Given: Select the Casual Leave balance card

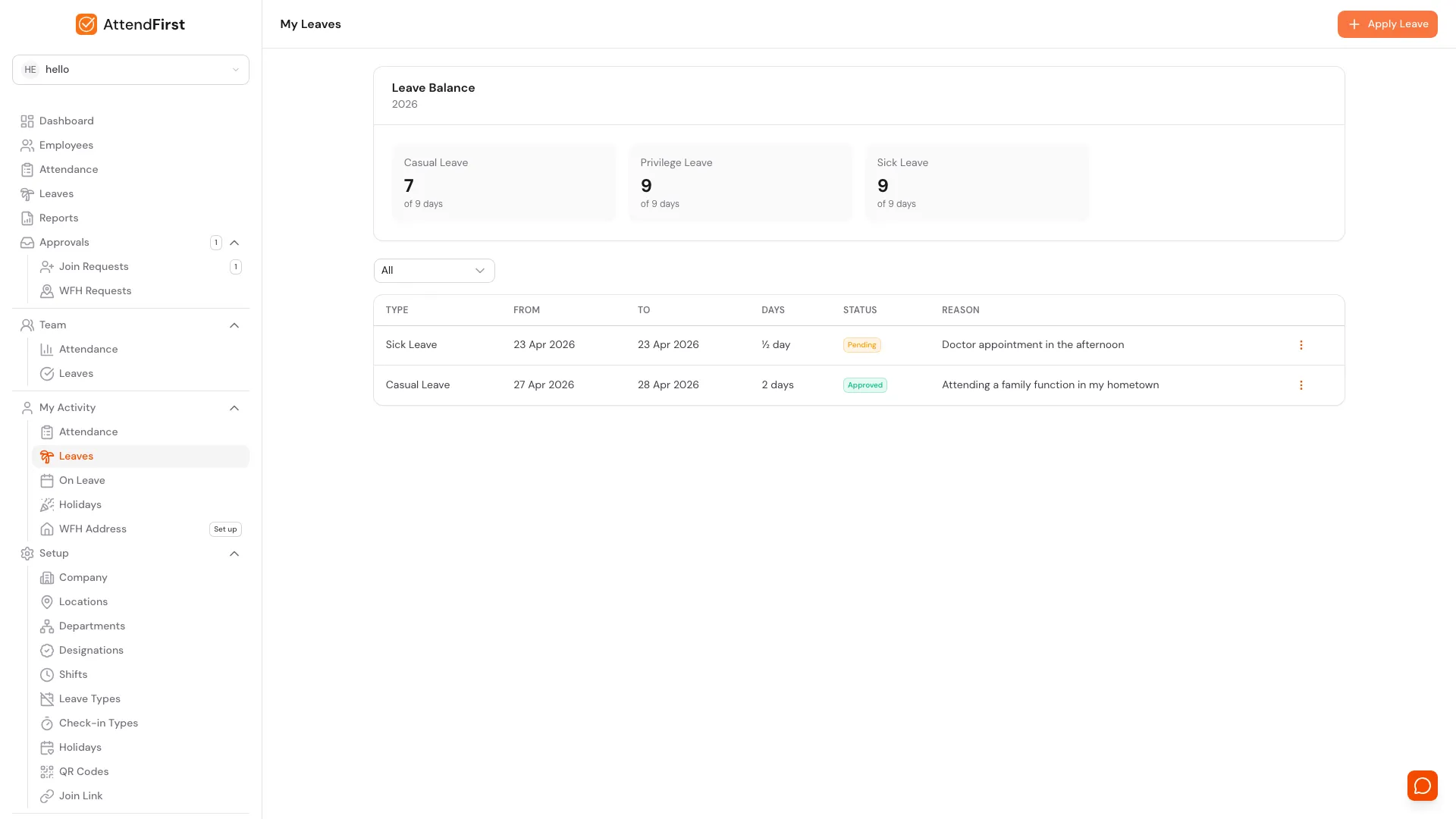Looking at the screenshot, I should tap(504, 183).
